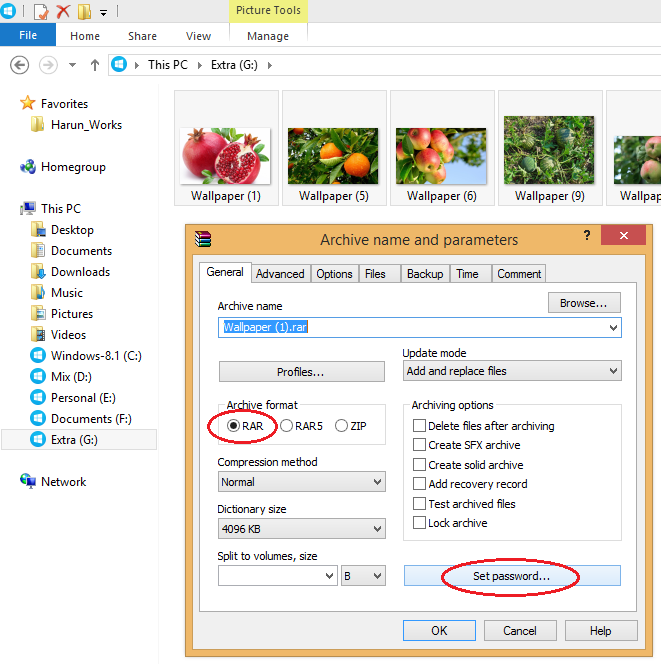Click the Network icon in the sidebar
This screenshot has width=661, height=664.
(28, 481)
